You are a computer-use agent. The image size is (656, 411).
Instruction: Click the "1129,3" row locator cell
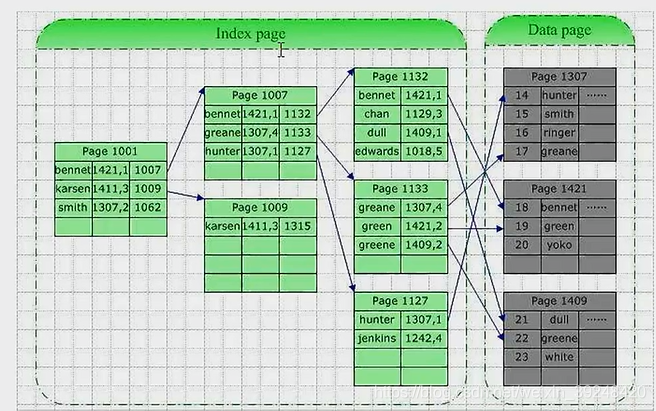coord(424,114)
